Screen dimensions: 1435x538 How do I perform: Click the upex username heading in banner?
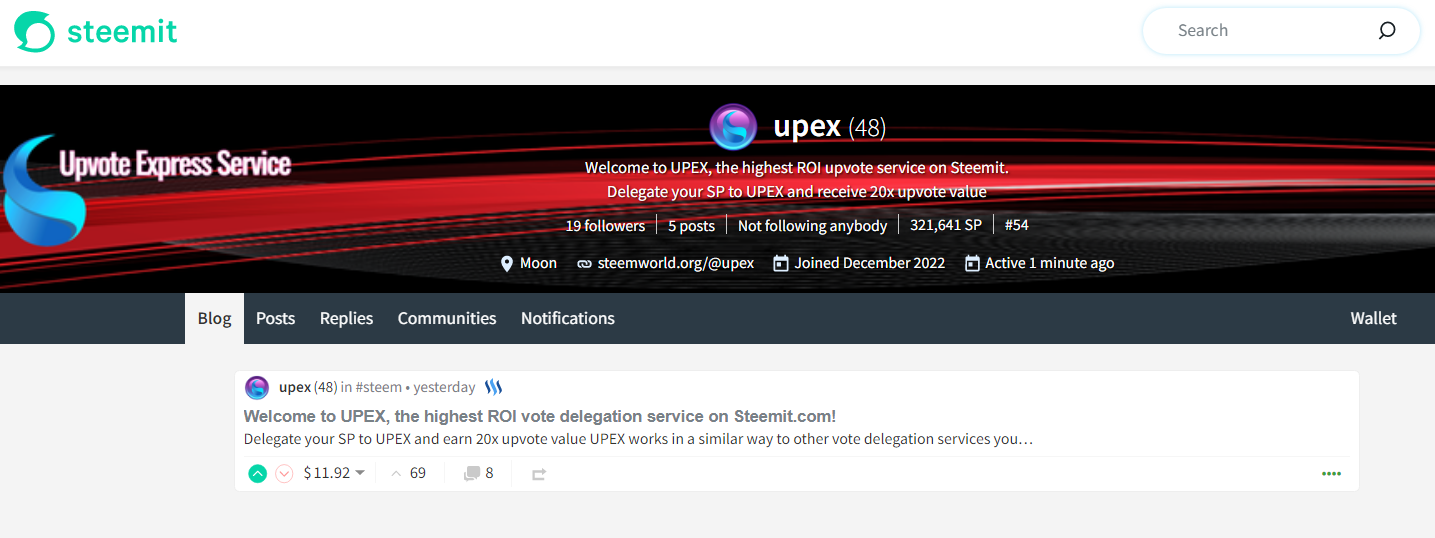(807, 127)
